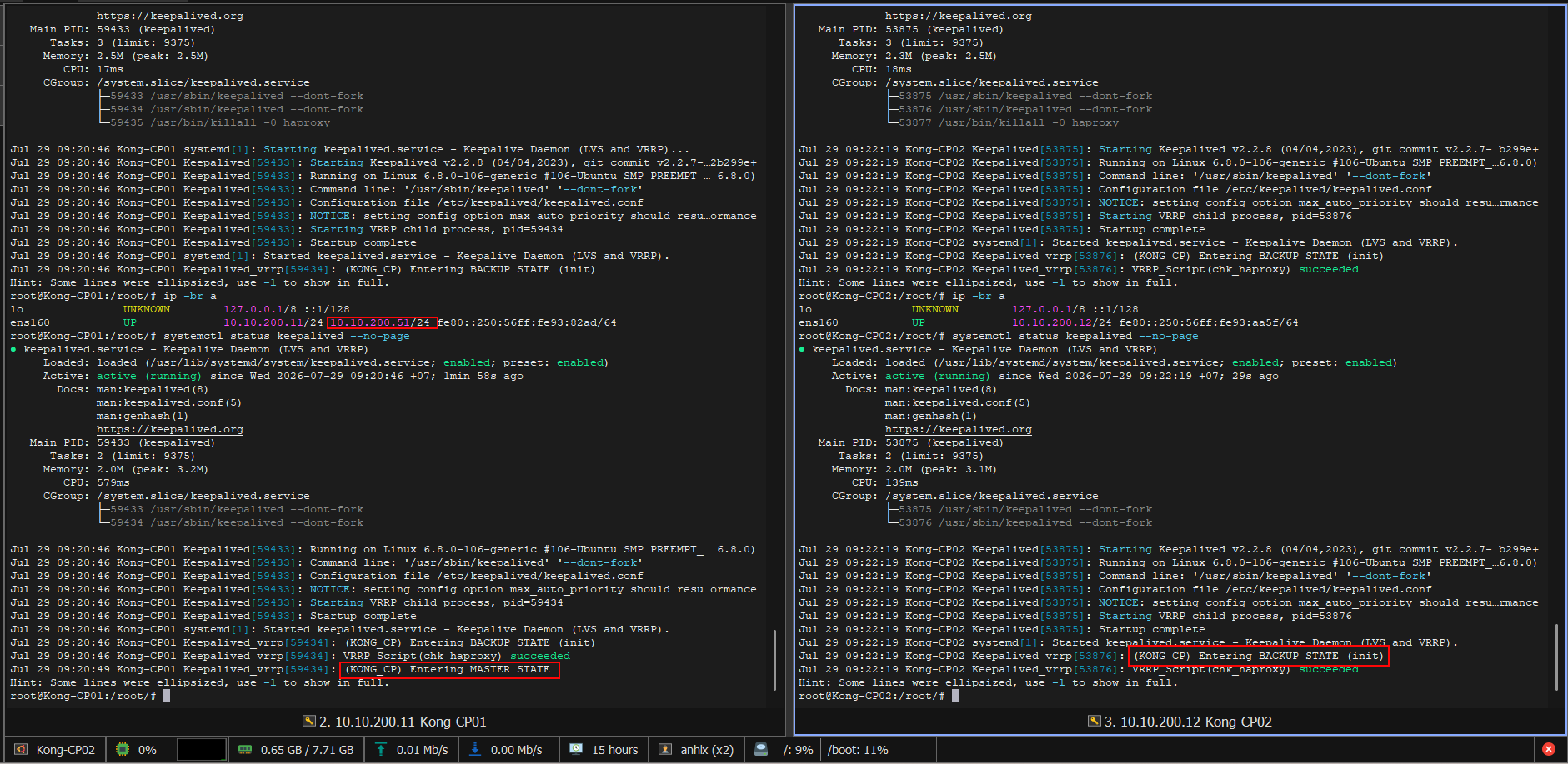This screenshot has width=1568, height=764.
Task: Switch to the 3. 10.10.200.12-Kong-CP02 tab
Action: (x=1180, y=722)
